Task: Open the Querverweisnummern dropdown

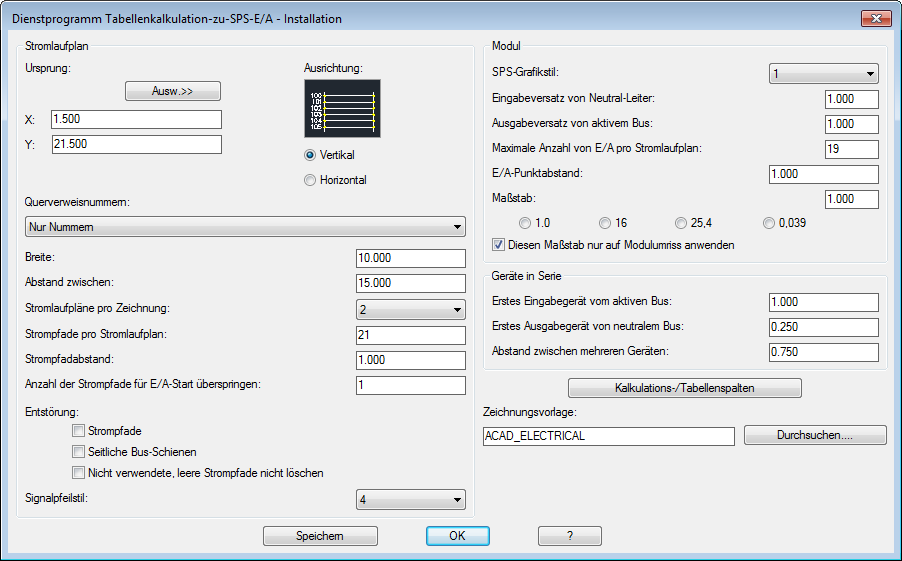Action: (x=245, y=227)
